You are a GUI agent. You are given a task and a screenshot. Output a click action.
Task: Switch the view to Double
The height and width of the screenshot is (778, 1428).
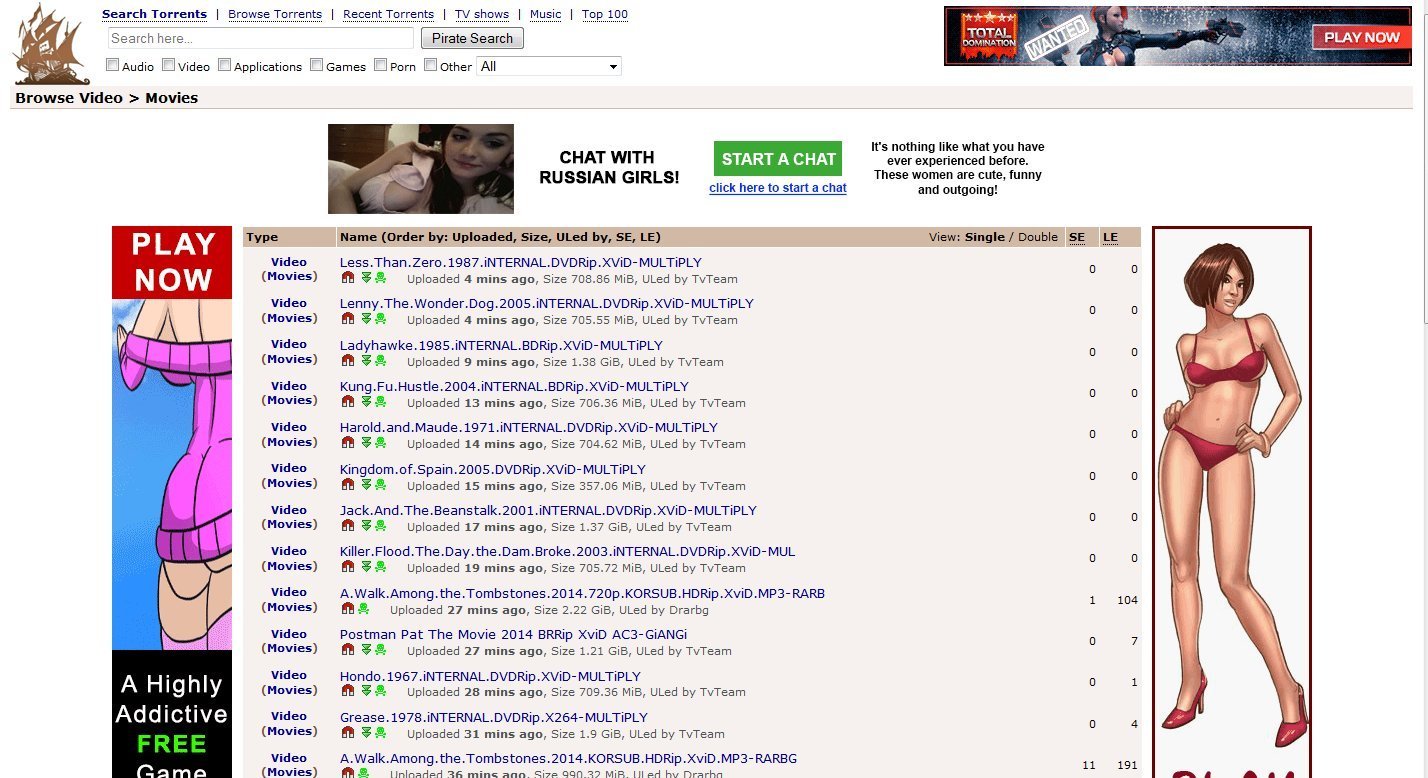(x=1037, y=237)
